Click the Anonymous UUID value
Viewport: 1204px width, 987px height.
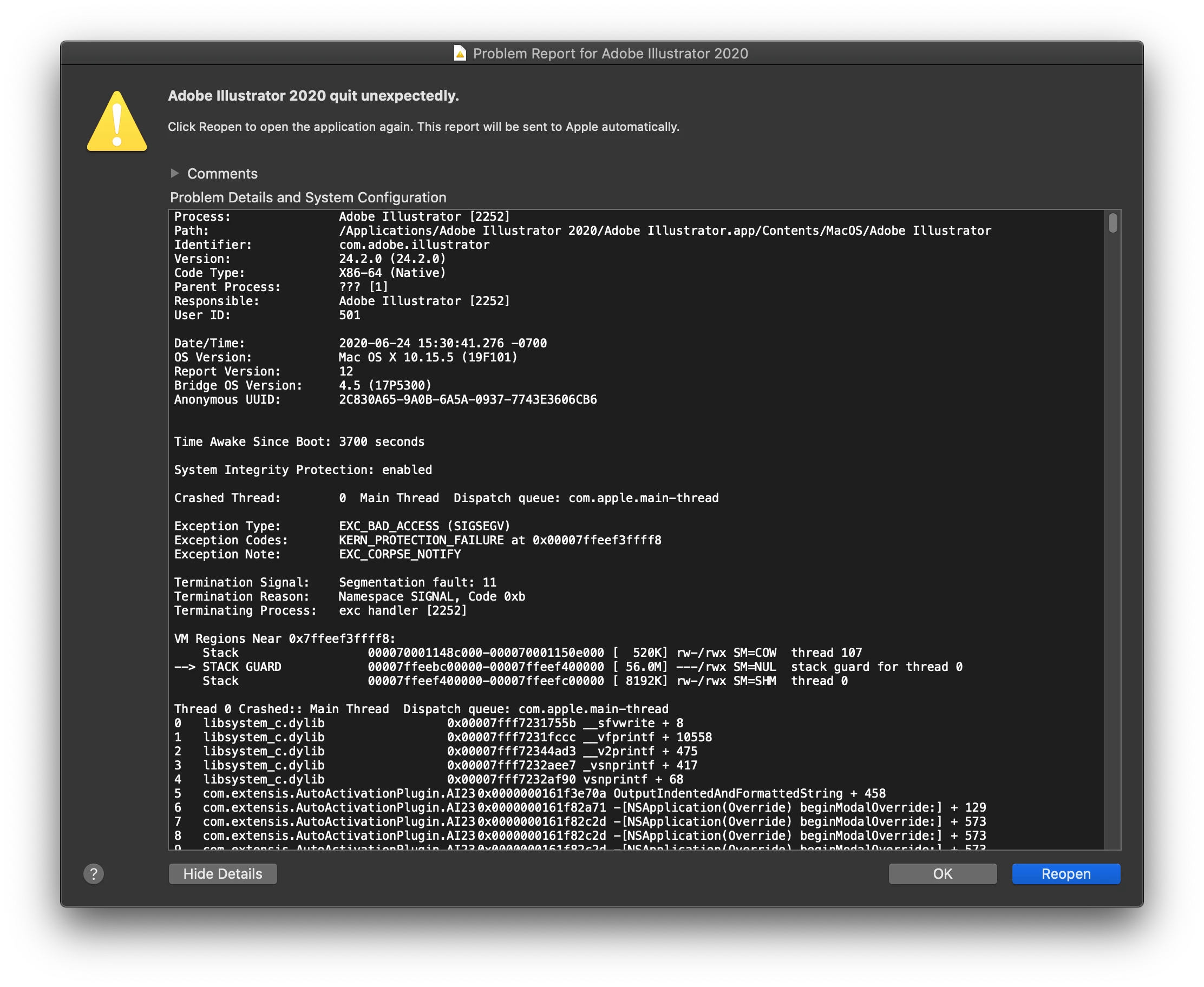(x=468, y=400)
